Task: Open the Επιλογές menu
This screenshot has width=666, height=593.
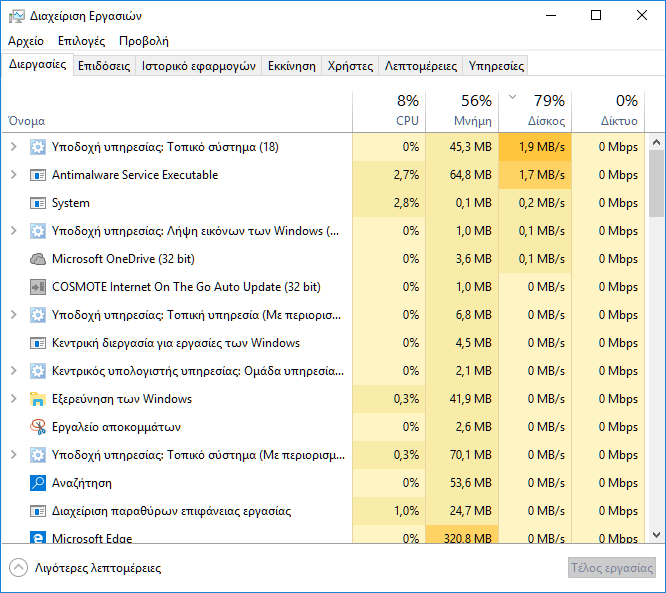Action: [x=81, y=41]
